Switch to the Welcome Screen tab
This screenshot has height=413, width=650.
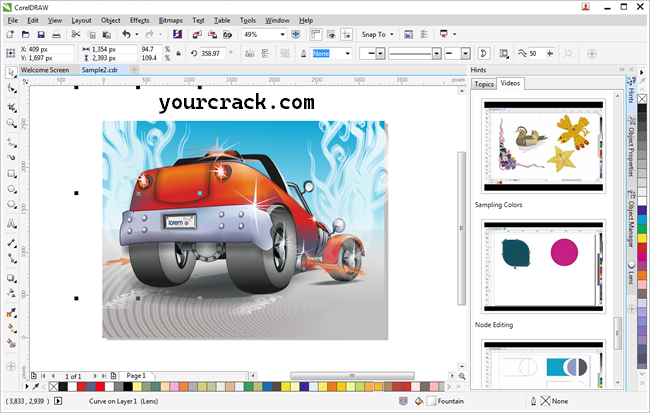point(45,70)
